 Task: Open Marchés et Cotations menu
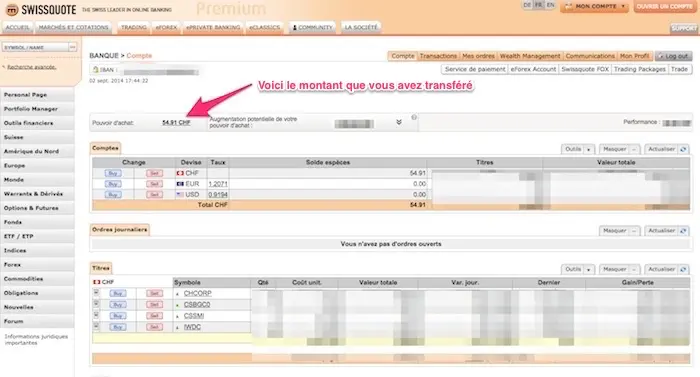[74, 27]
